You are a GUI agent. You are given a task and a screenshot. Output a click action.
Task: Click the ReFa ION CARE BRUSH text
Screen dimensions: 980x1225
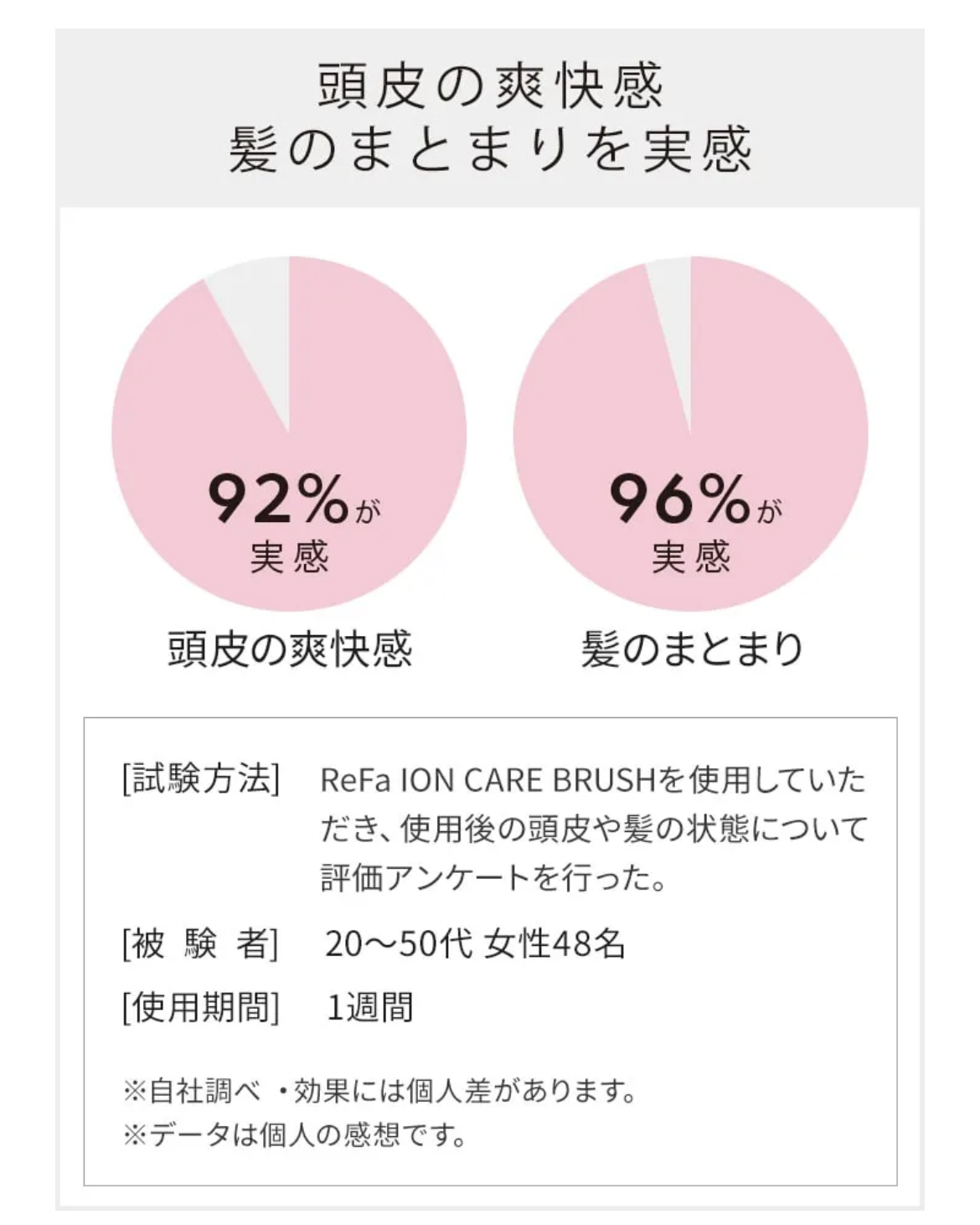487,781
